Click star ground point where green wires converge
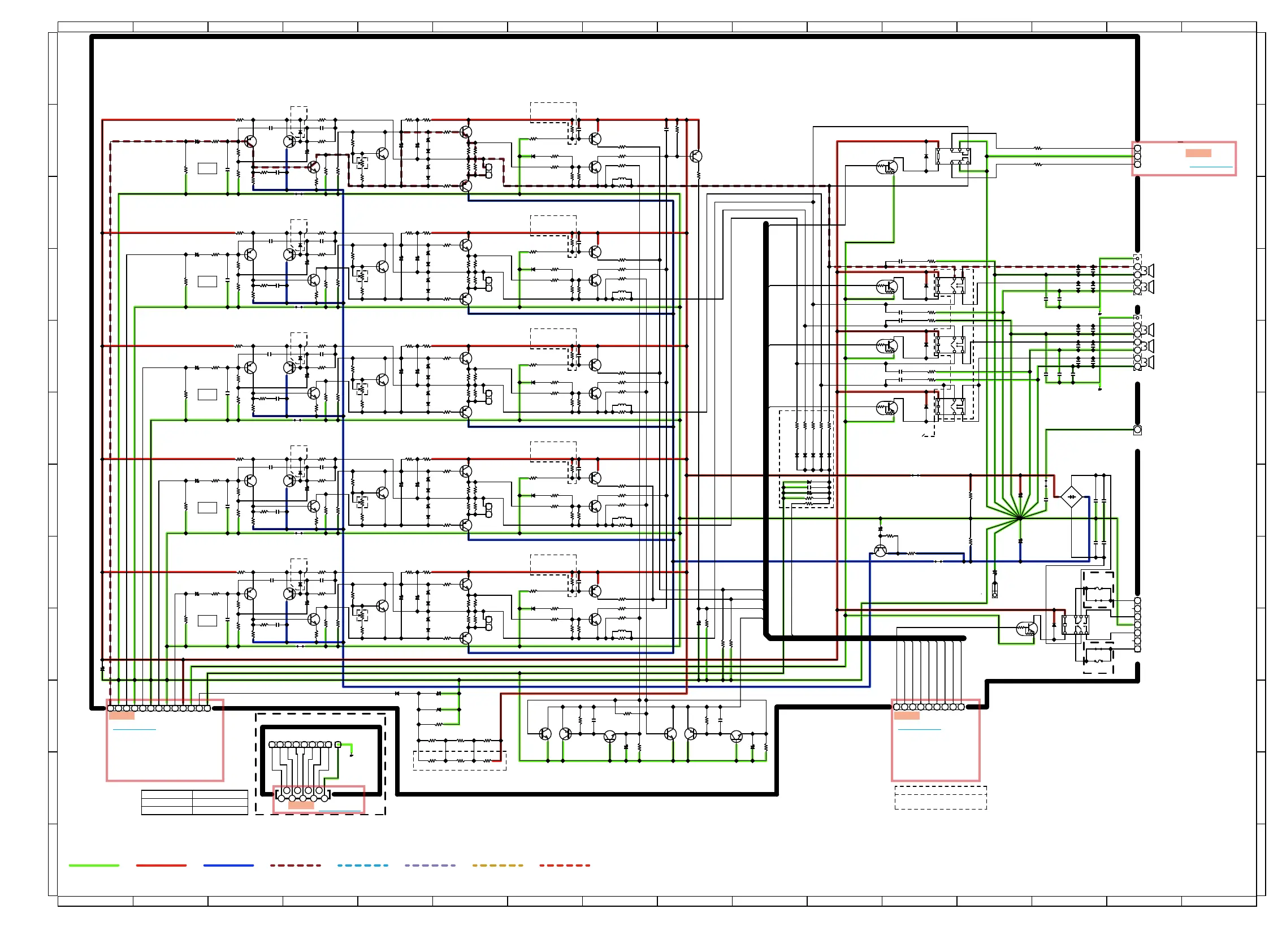 coord(1019,518)
